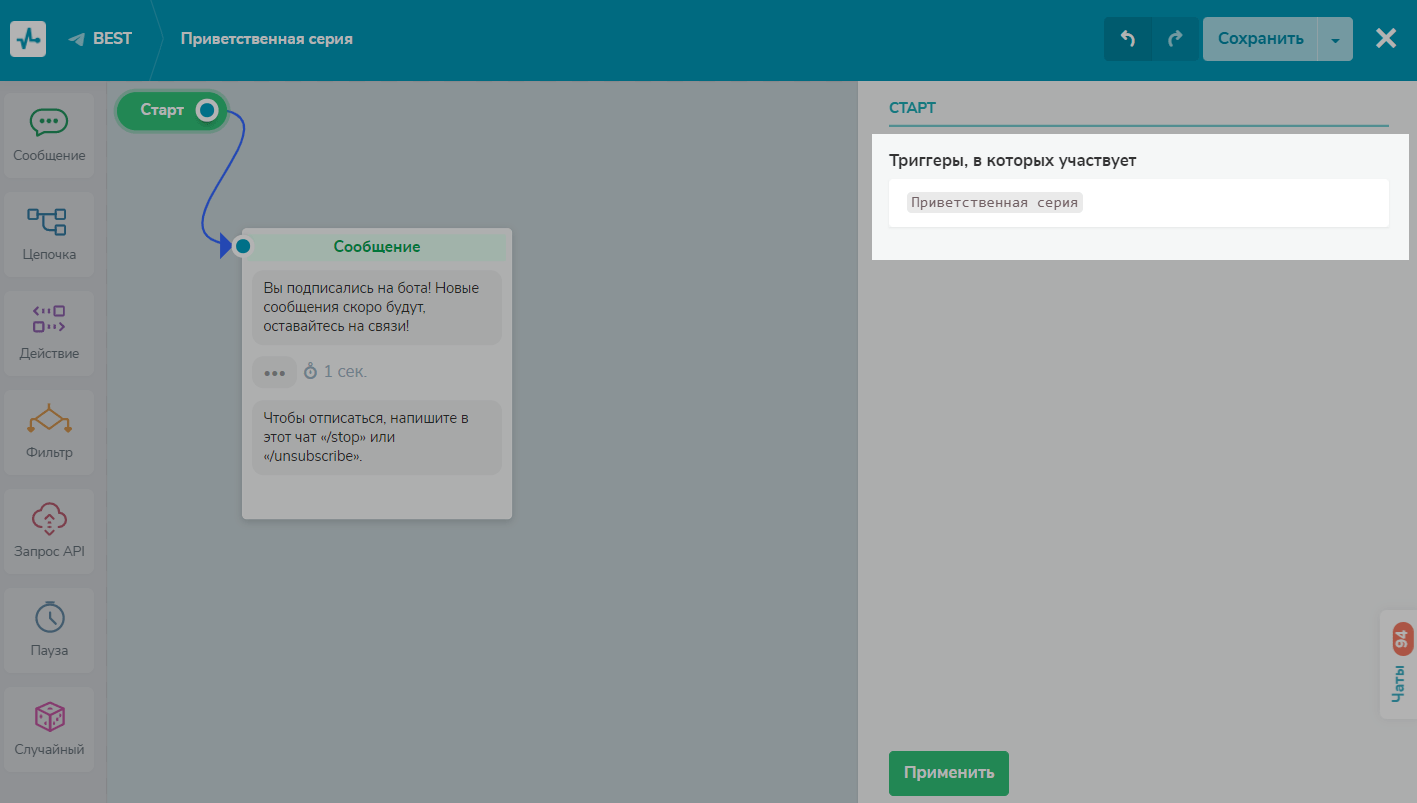Add a Действие block from sidebar
Image resolution: width=1417 pixels, height=803 pixels.
[x=49, y=334]
